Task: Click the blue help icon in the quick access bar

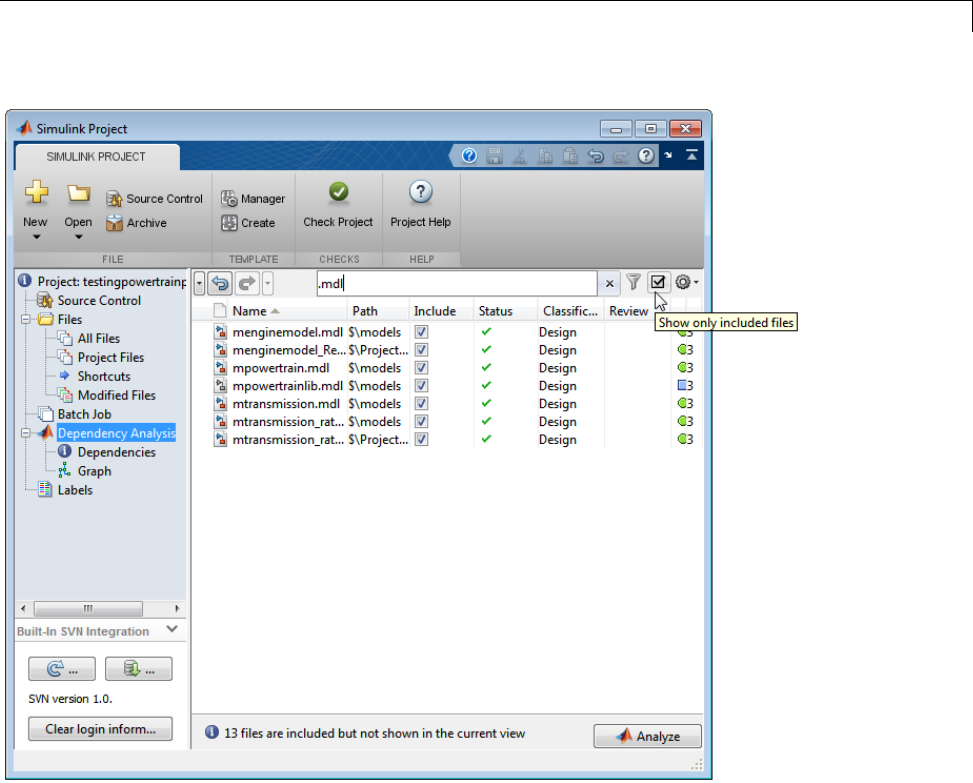Action: 469,156
